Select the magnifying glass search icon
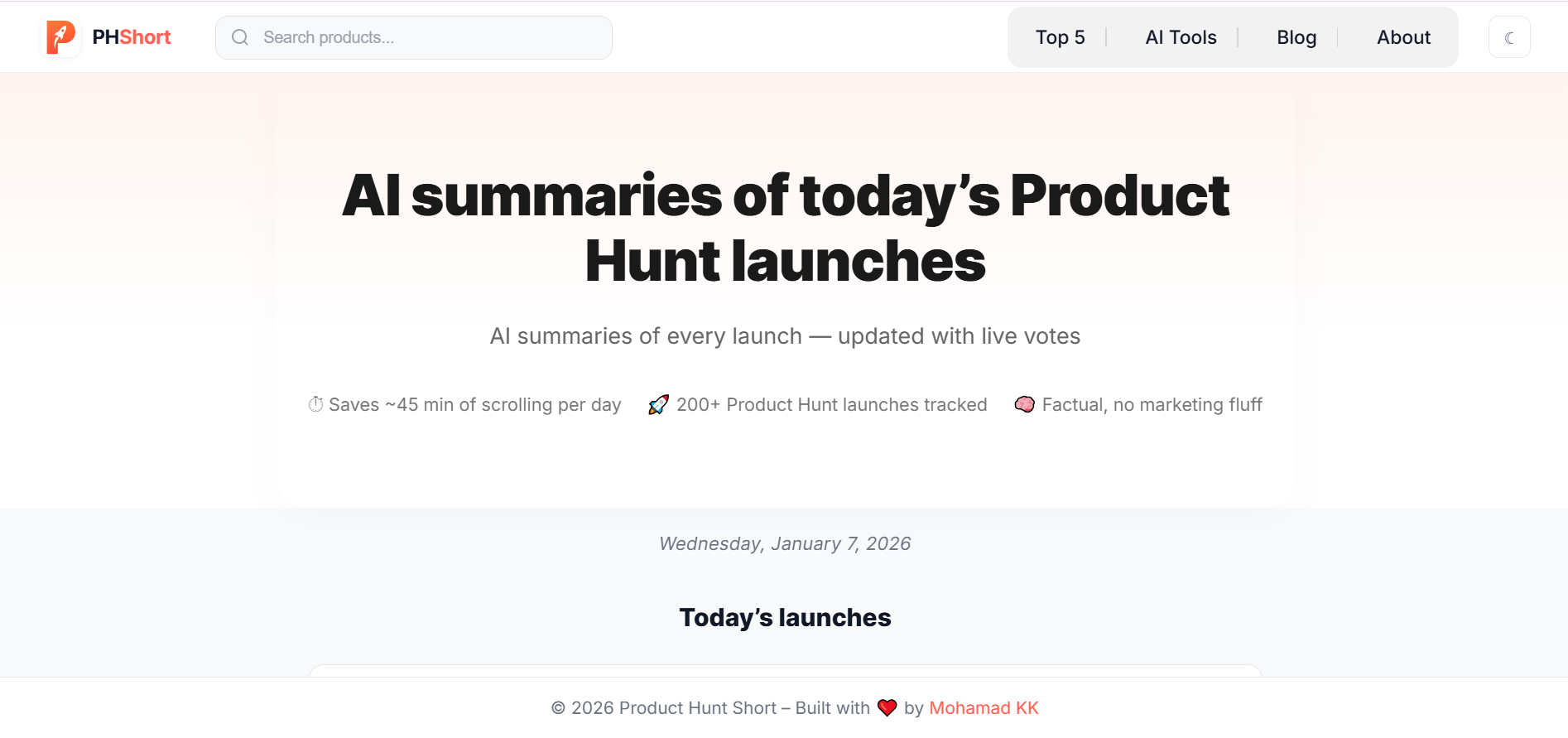The height and width of the screenshot is (738, 1568). [x=239, y=36]
